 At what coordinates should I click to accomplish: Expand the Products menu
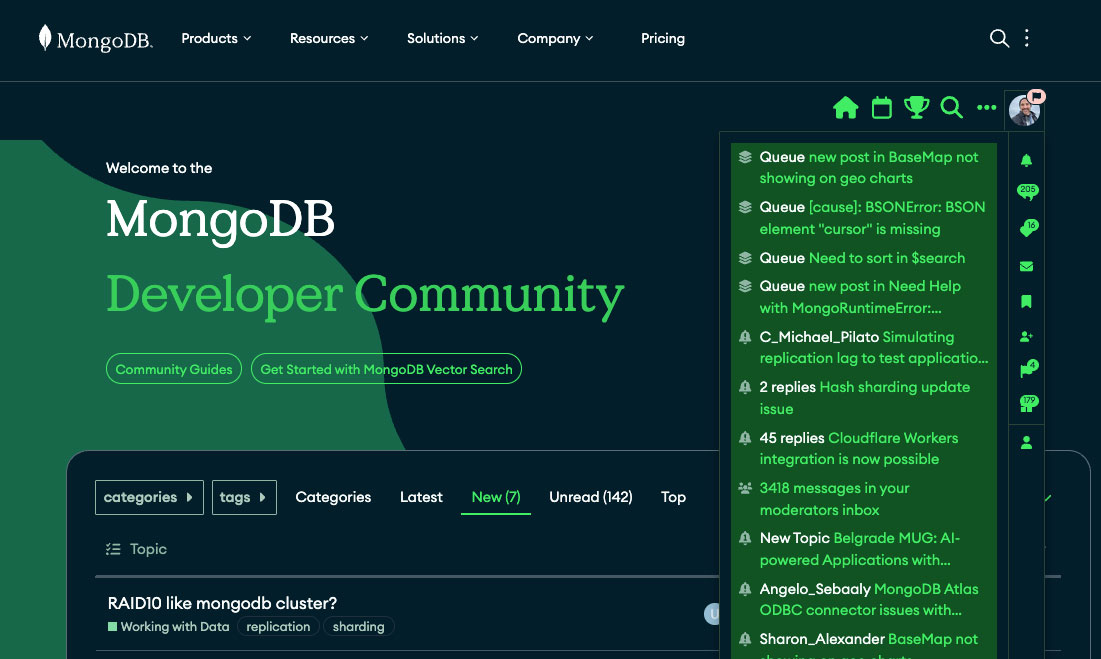point(216,39)
